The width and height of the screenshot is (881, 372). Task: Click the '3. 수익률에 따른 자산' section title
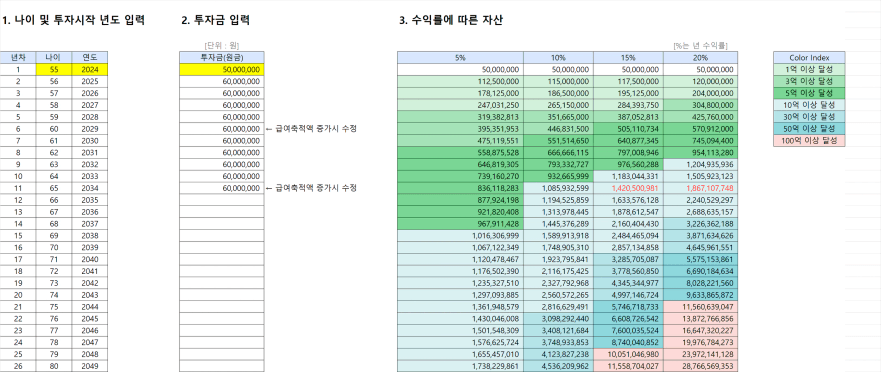tap(451, 21)
